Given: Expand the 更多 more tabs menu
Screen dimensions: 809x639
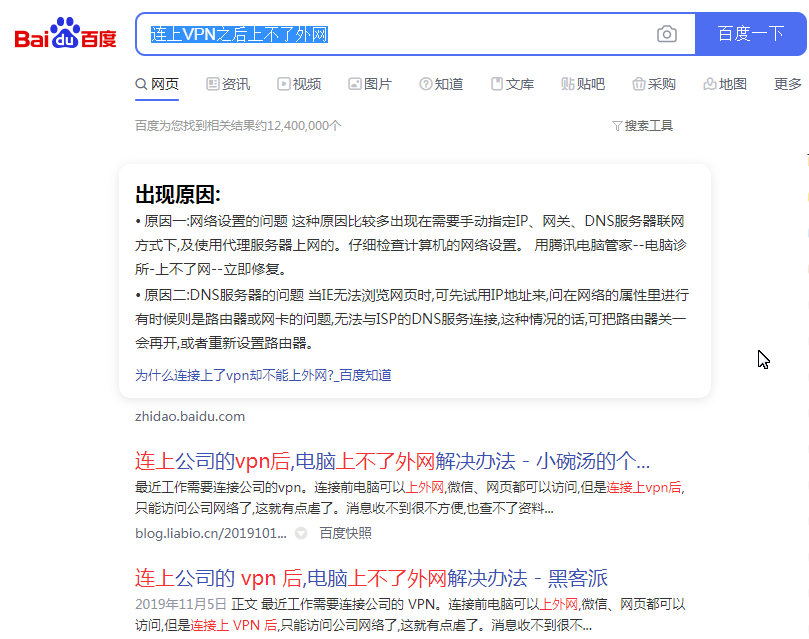Looking at the screenshot, I should coord(788,84).
